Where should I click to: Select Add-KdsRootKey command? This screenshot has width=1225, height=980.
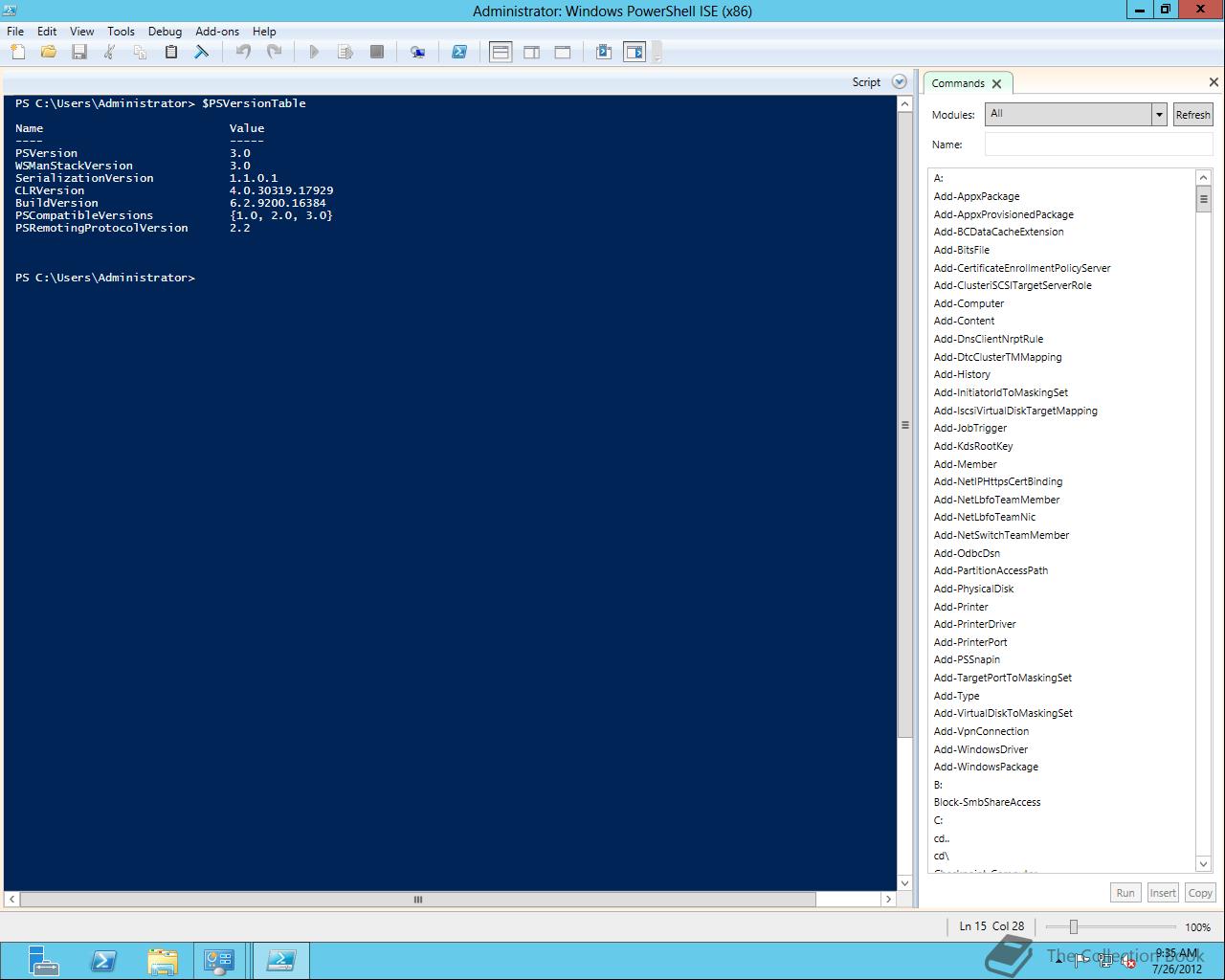[973, 446]
